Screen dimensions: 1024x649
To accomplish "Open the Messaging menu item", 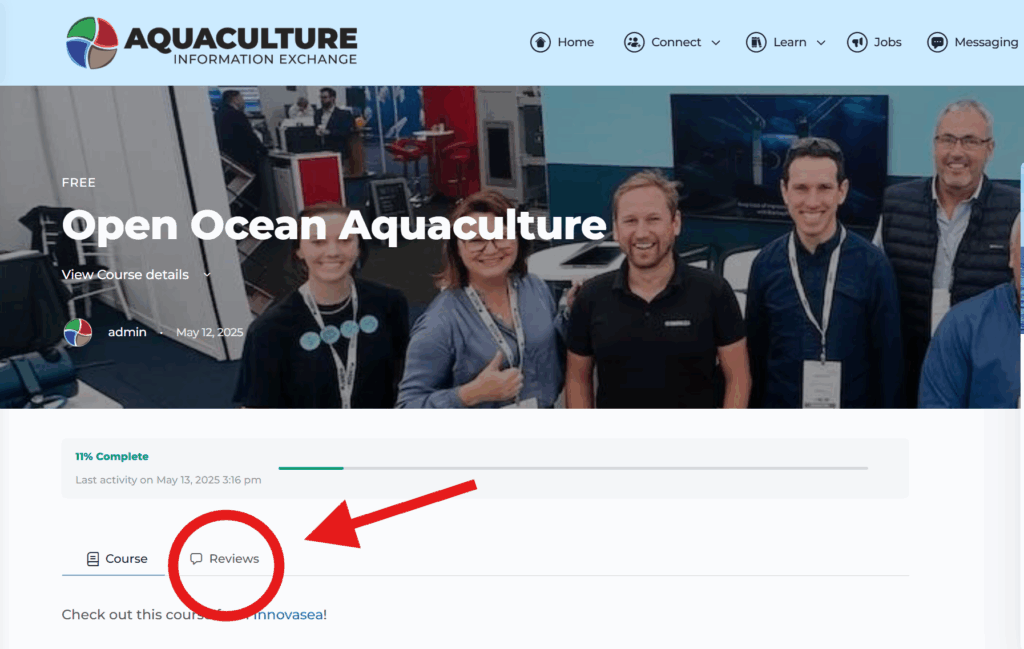I will pyautogui.click(x=972, y=42).
